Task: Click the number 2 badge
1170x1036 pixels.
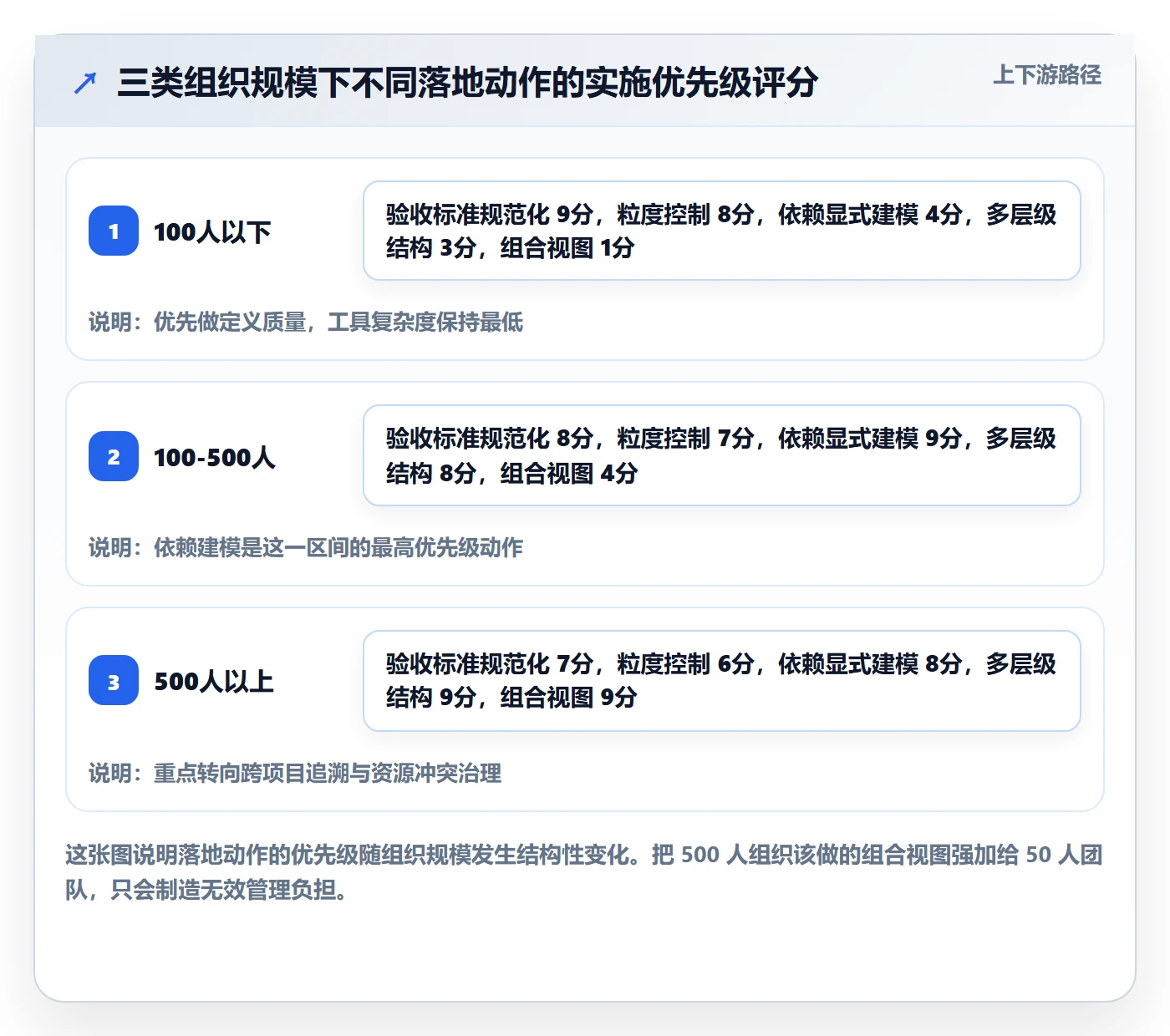Action: [x=114, y=456]
